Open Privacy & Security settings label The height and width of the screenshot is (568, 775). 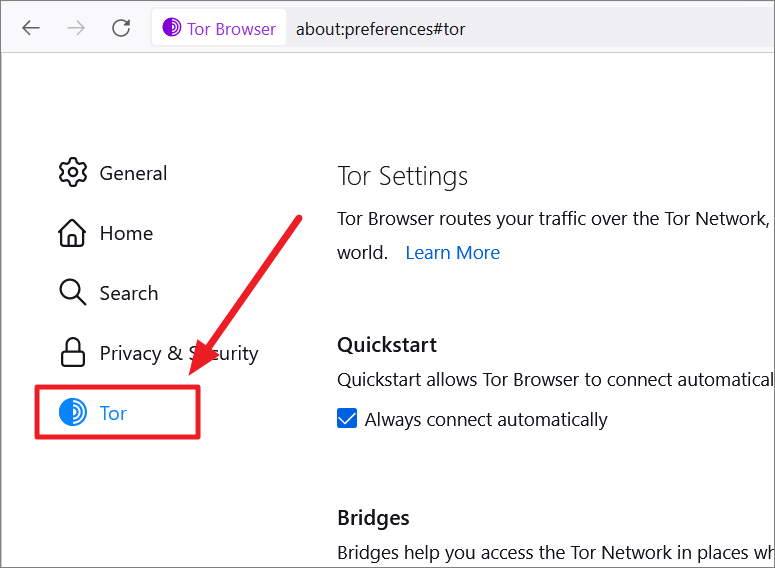[179, 353]
